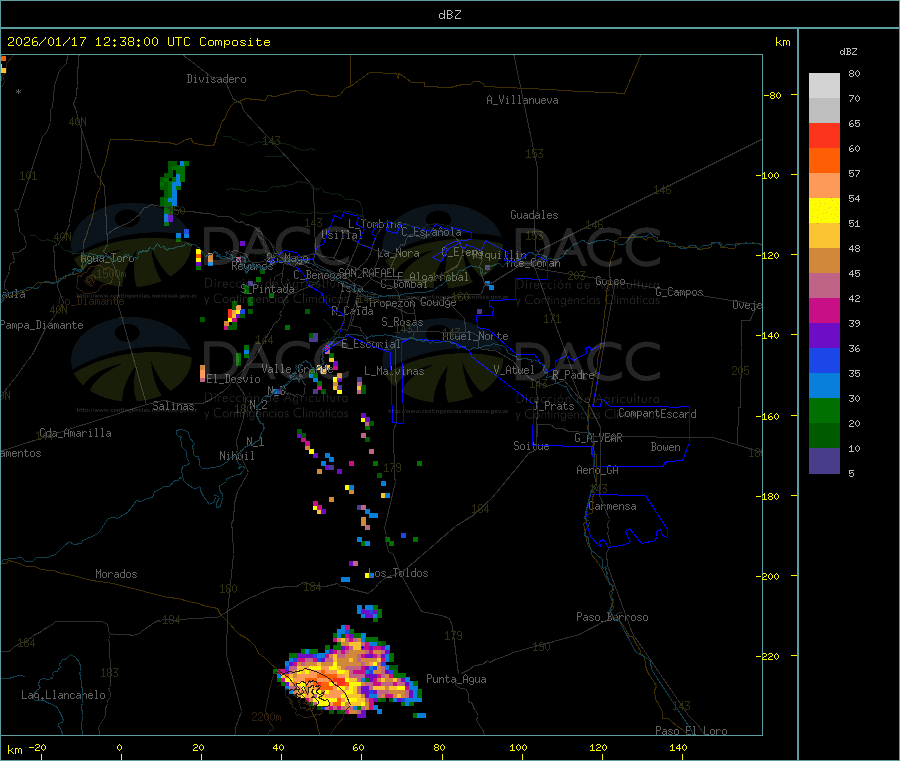
Task: Click the 'Goudge' label
Action: [x=439, y=302]
